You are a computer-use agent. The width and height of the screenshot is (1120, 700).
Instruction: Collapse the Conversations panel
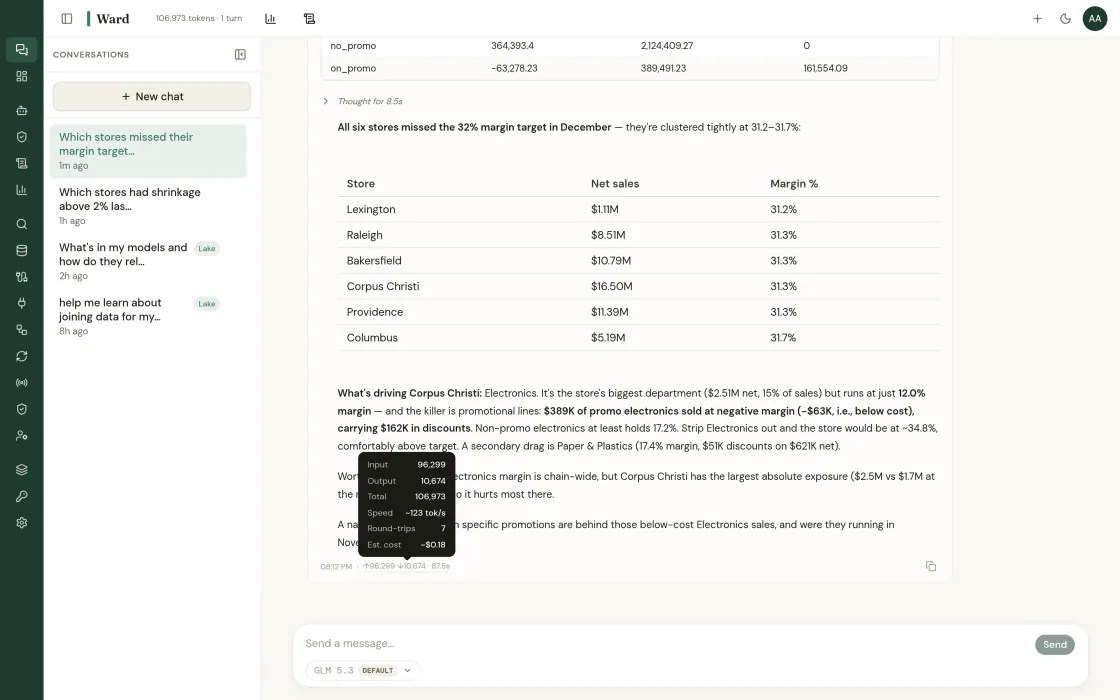(240, 54)
